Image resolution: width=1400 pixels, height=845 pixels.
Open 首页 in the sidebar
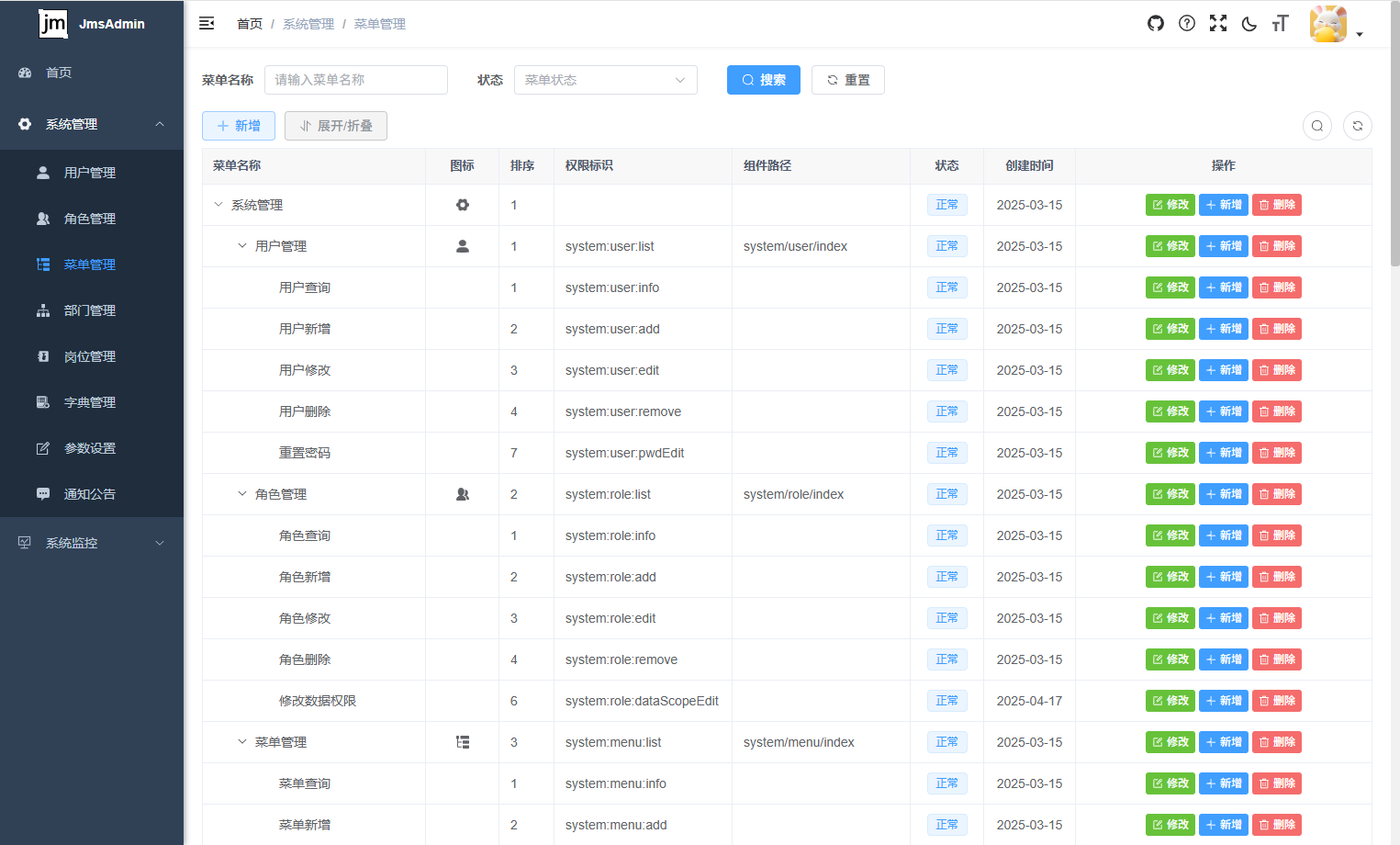pyautogui.click(x=92, y=73)
